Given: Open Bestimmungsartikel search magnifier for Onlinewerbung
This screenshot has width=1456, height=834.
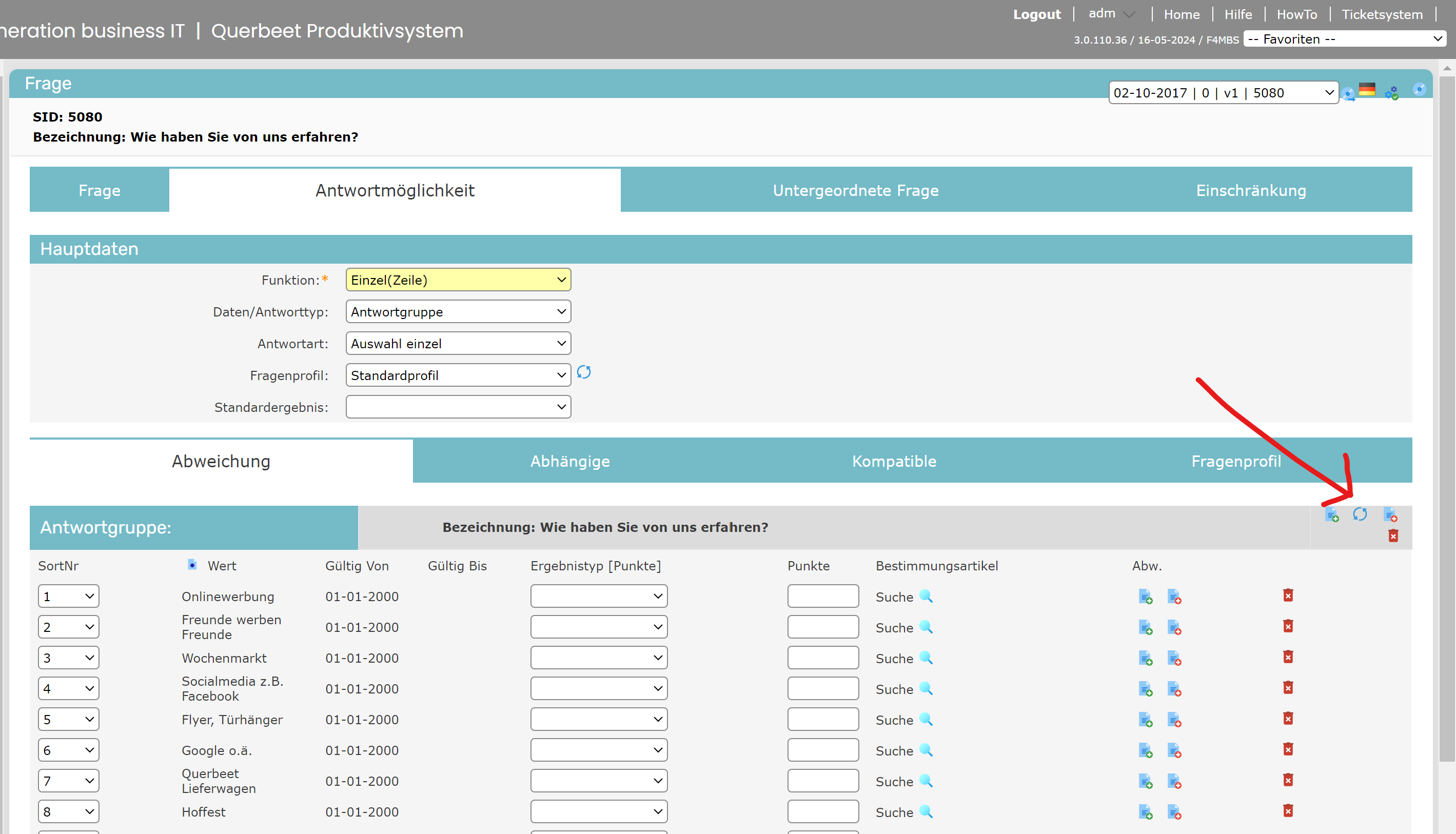Looking at the screenshot, I should pyautogui.click(x=926, y=597).
